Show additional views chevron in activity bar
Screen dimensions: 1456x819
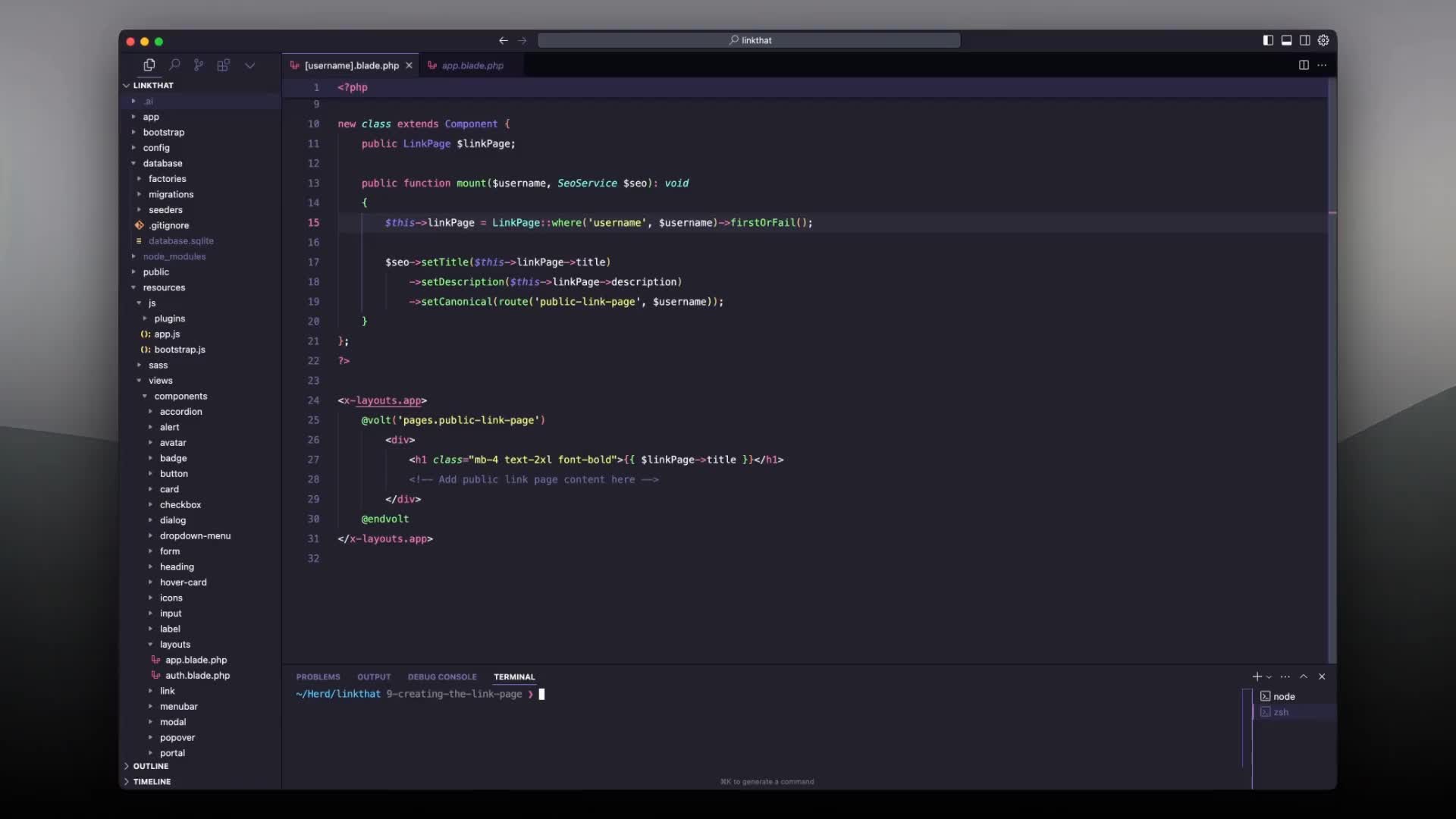point(249,65)
